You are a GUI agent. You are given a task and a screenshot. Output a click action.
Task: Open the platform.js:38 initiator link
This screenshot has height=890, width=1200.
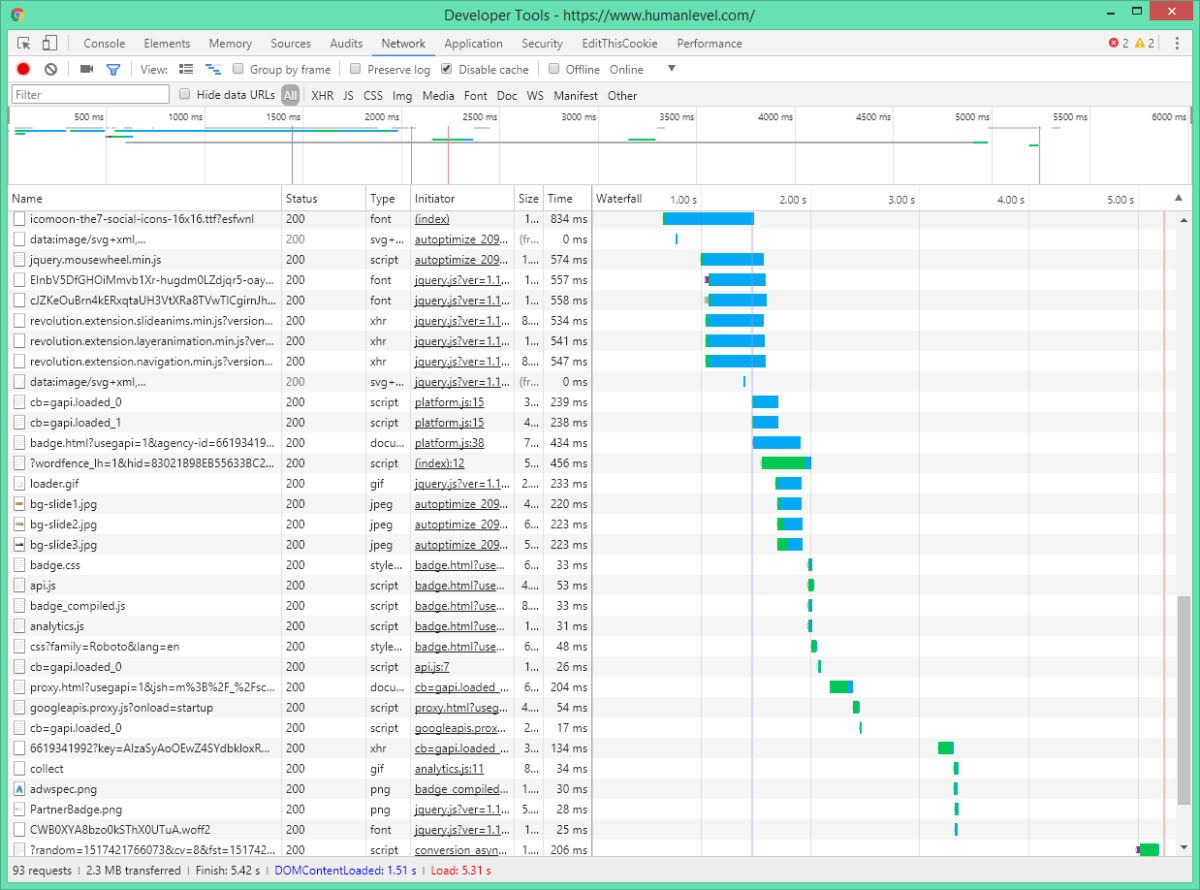(449, 443)
